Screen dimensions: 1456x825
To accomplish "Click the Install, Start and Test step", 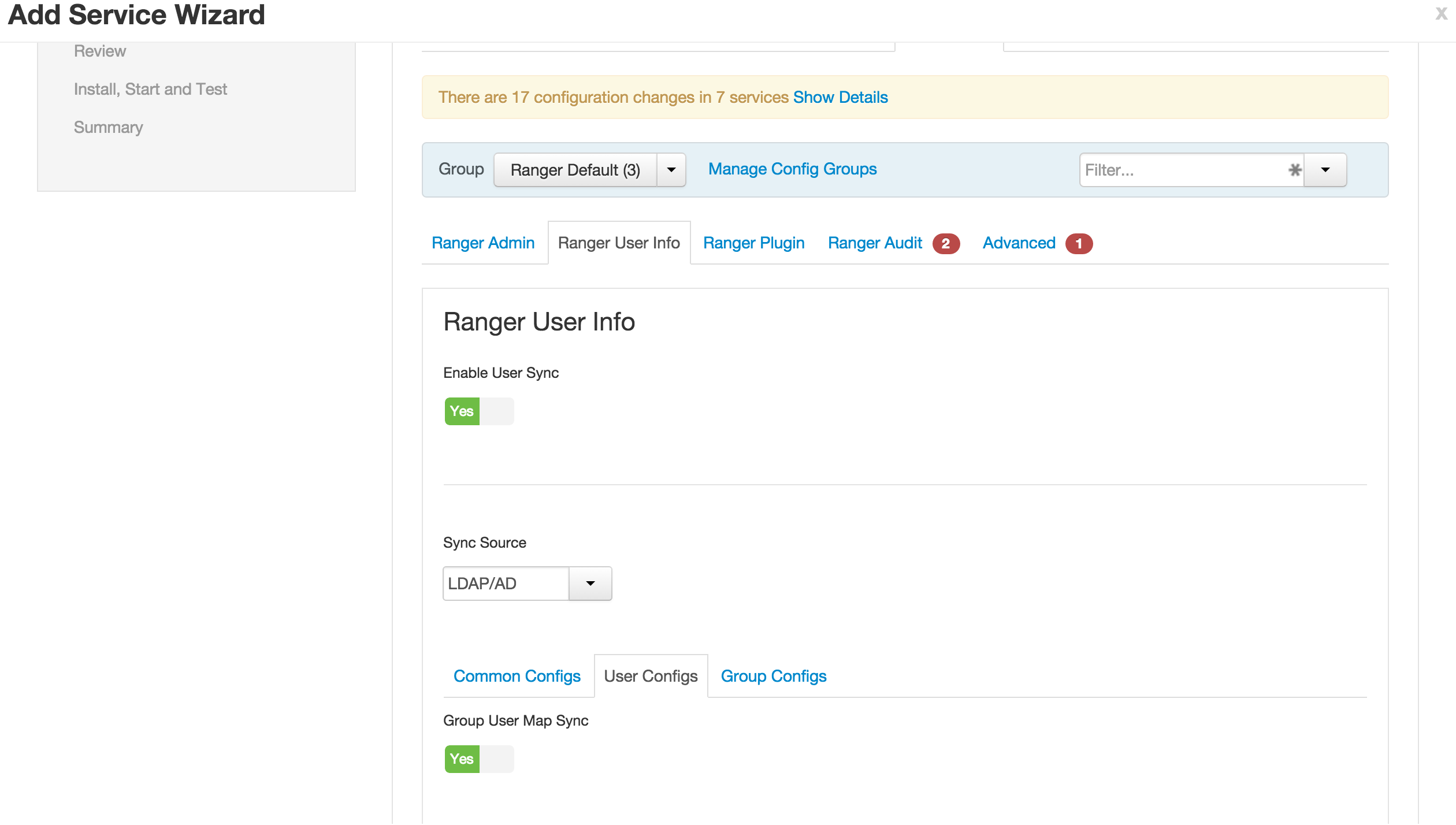I will coord(150,90).
